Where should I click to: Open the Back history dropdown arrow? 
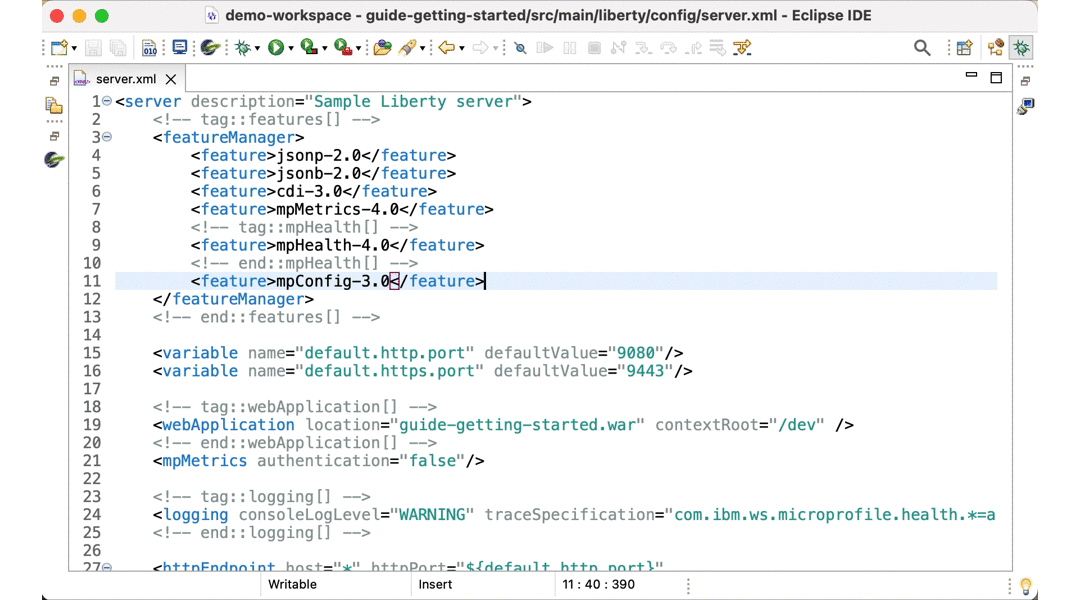461,48
